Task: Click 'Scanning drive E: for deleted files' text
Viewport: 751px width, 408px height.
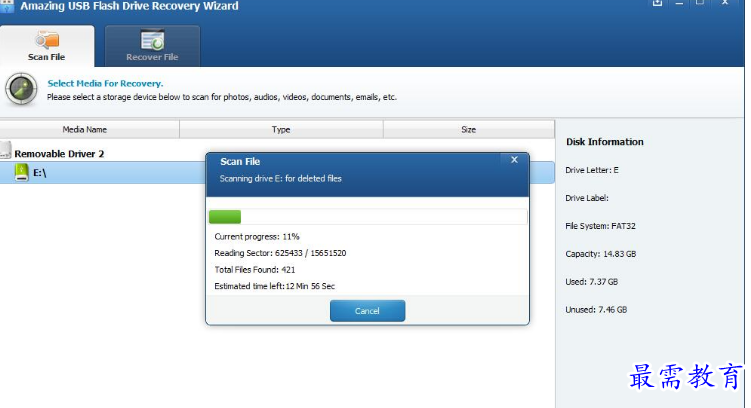Action: [281, 179]
